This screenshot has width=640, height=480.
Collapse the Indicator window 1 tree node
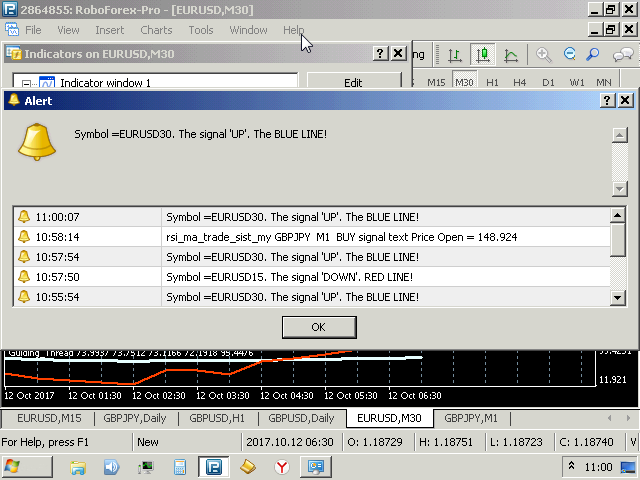[x=26, y=84]
